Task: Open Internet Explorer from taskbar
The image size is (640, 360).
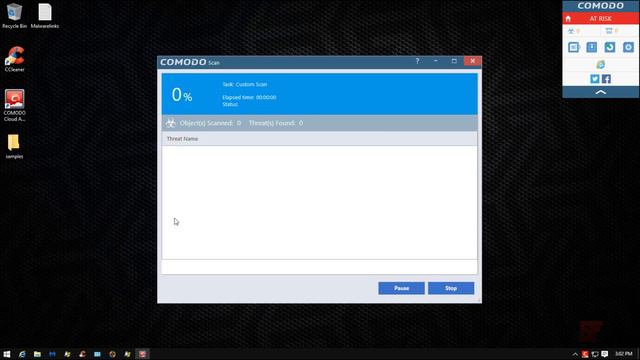Action: (x=22, y=354)
